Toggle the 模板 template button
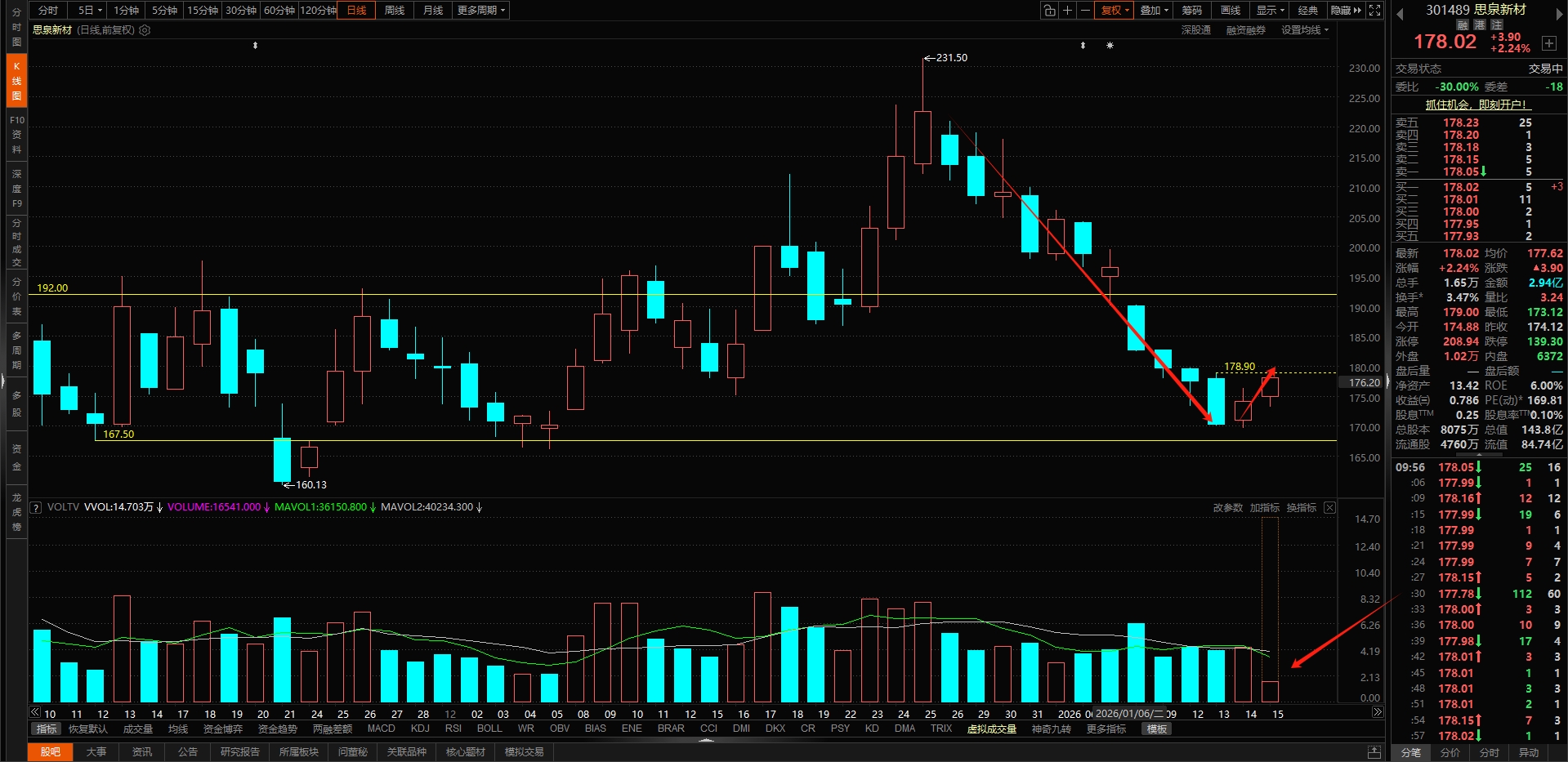This screenshot has width=1568, height=762. 1157,729
